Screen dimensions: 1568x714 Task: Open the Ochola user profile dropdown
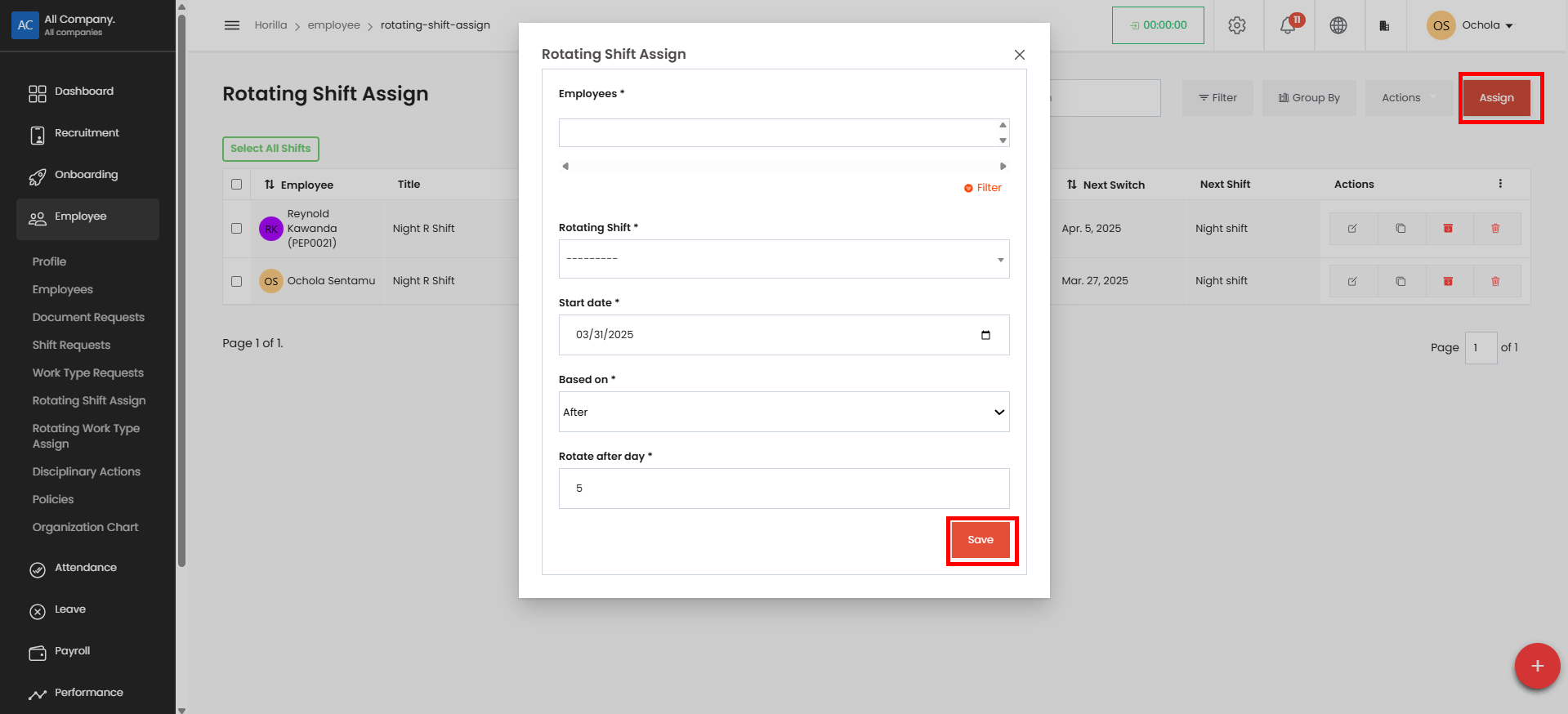(1471, 25)
